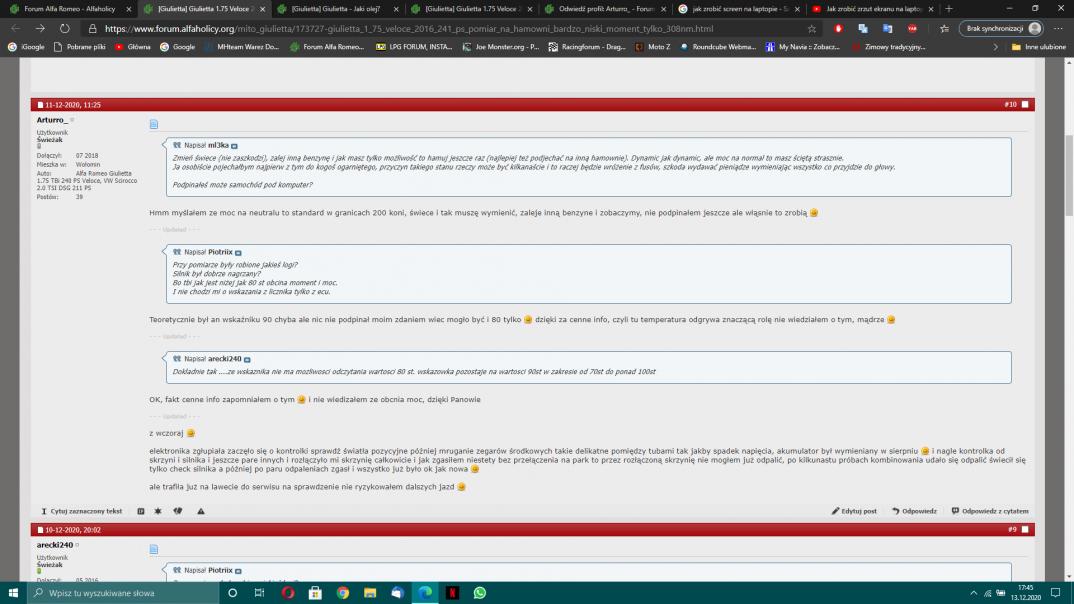Click the site padlock icon in address bar

92,29
